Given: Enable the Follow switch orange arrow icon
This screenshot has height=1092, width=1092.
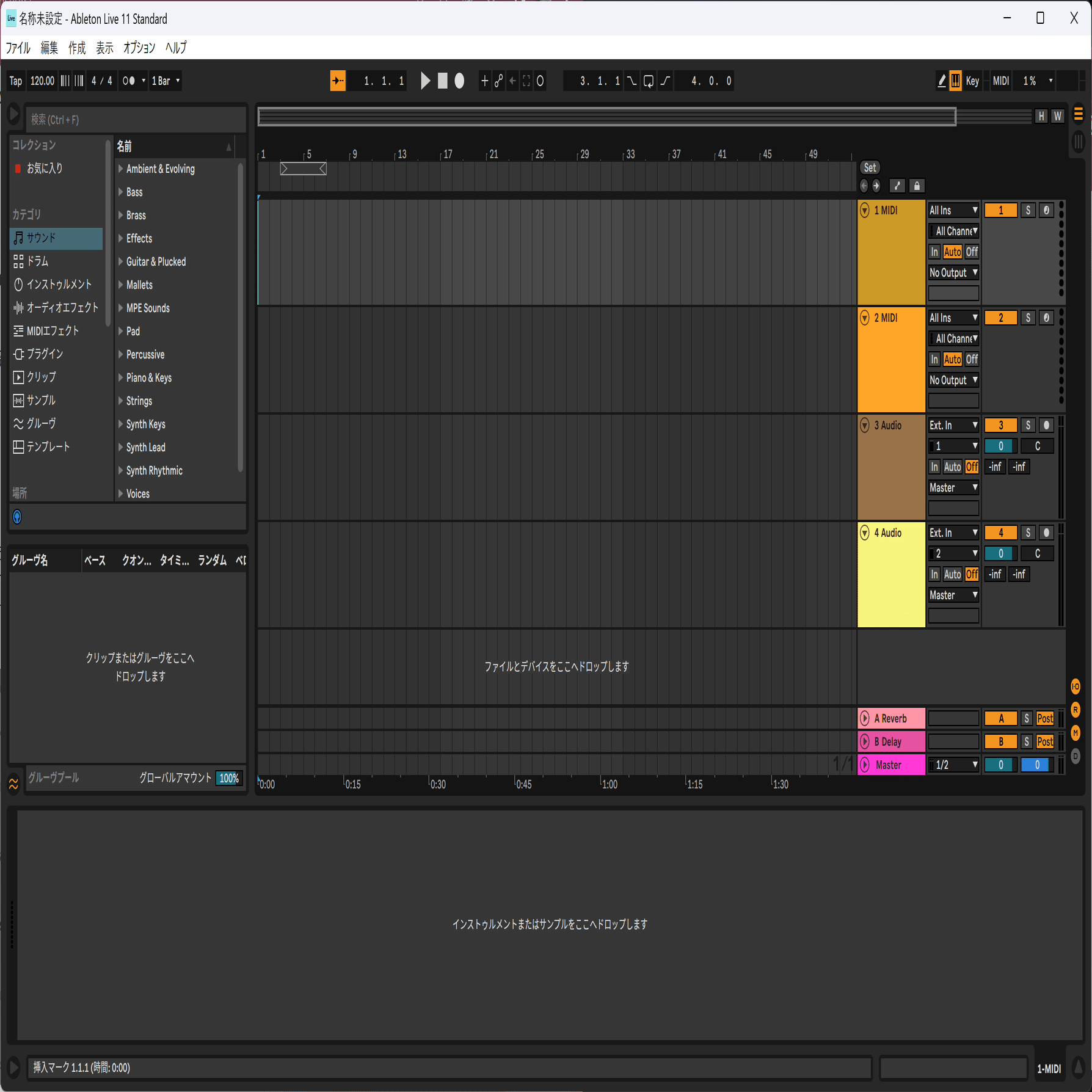Looking at the screenshot, I should pos(338,81).
